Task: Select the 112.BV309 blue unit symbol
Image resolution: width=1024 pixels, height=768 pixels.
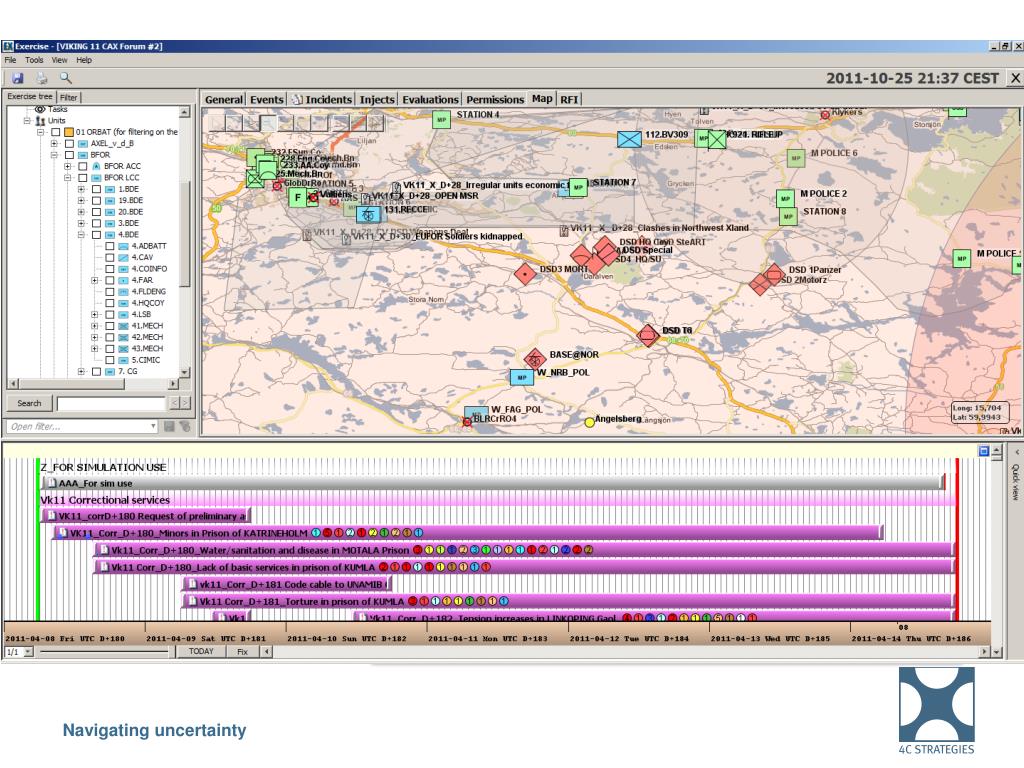Action: [x=630, y=139]
